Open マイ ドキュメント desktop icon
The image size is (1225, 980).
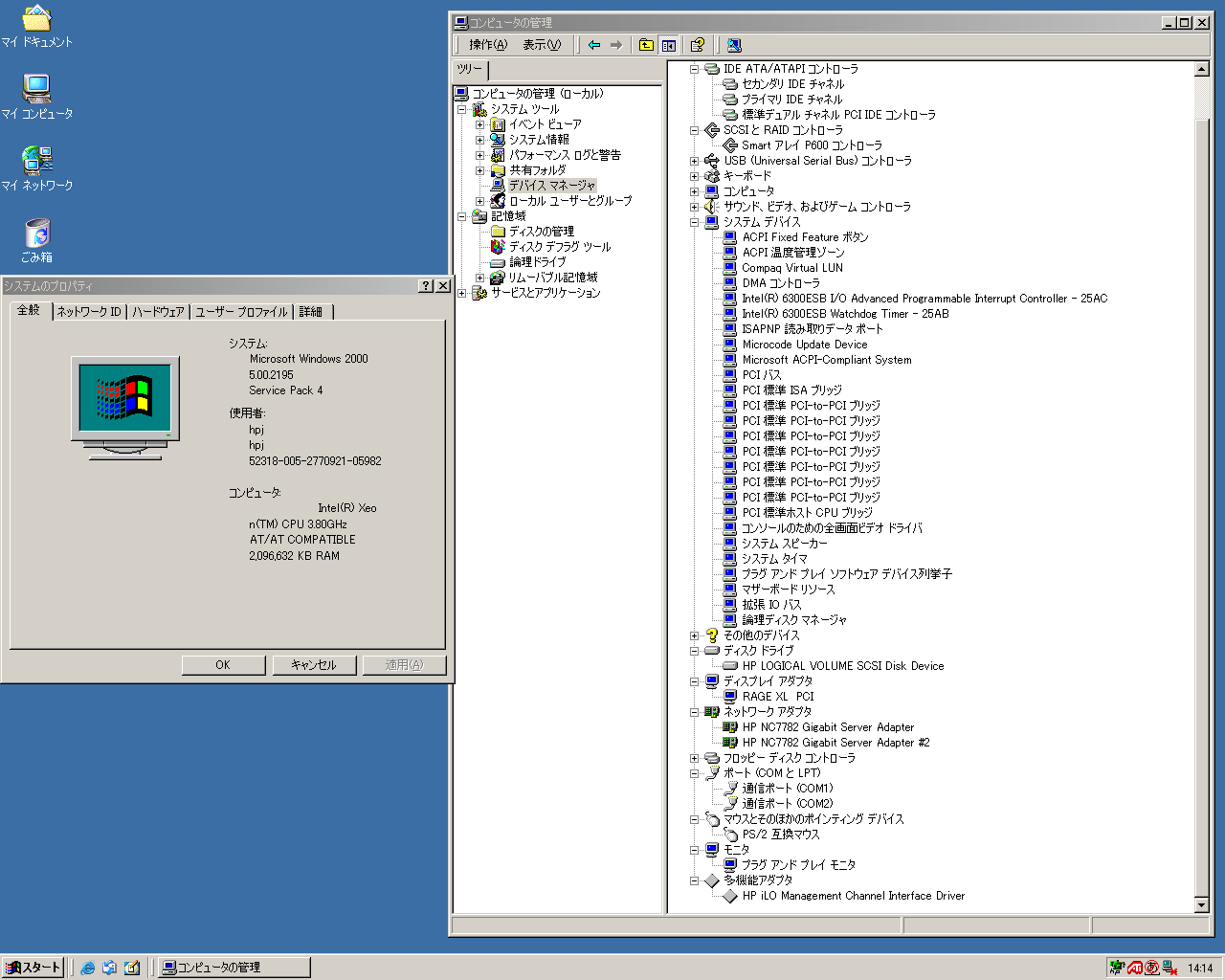[x=36, y=27]
